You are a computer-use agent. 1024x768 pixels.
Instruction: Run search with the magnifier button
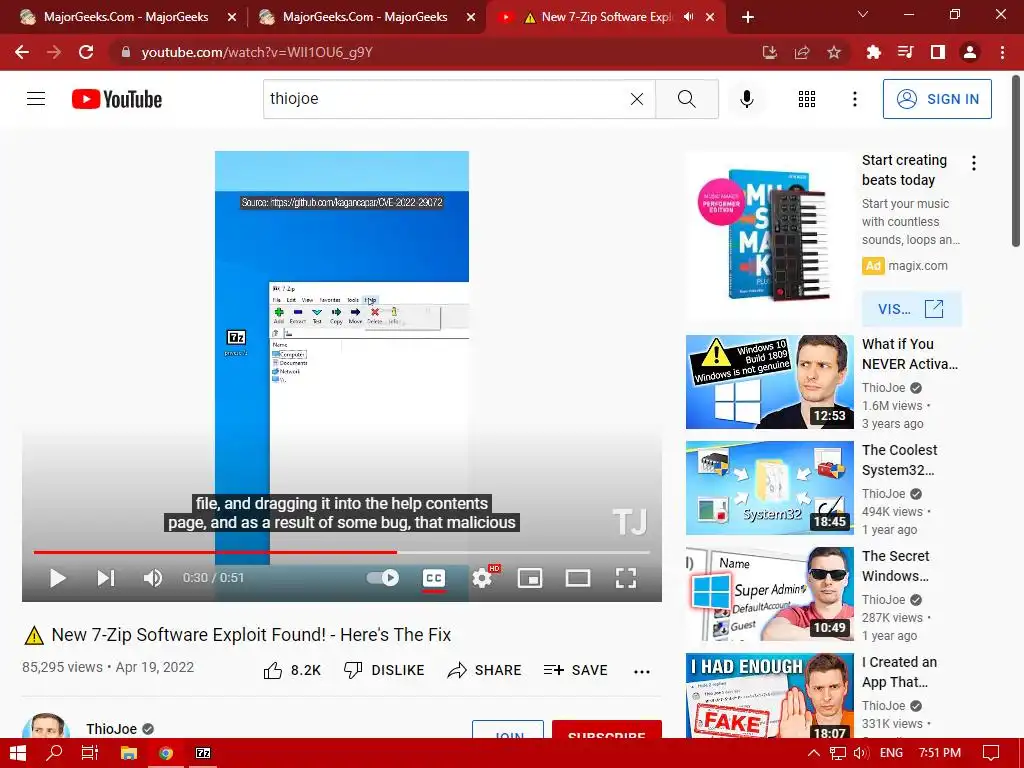pyautogui.click(x=686, y=99)
